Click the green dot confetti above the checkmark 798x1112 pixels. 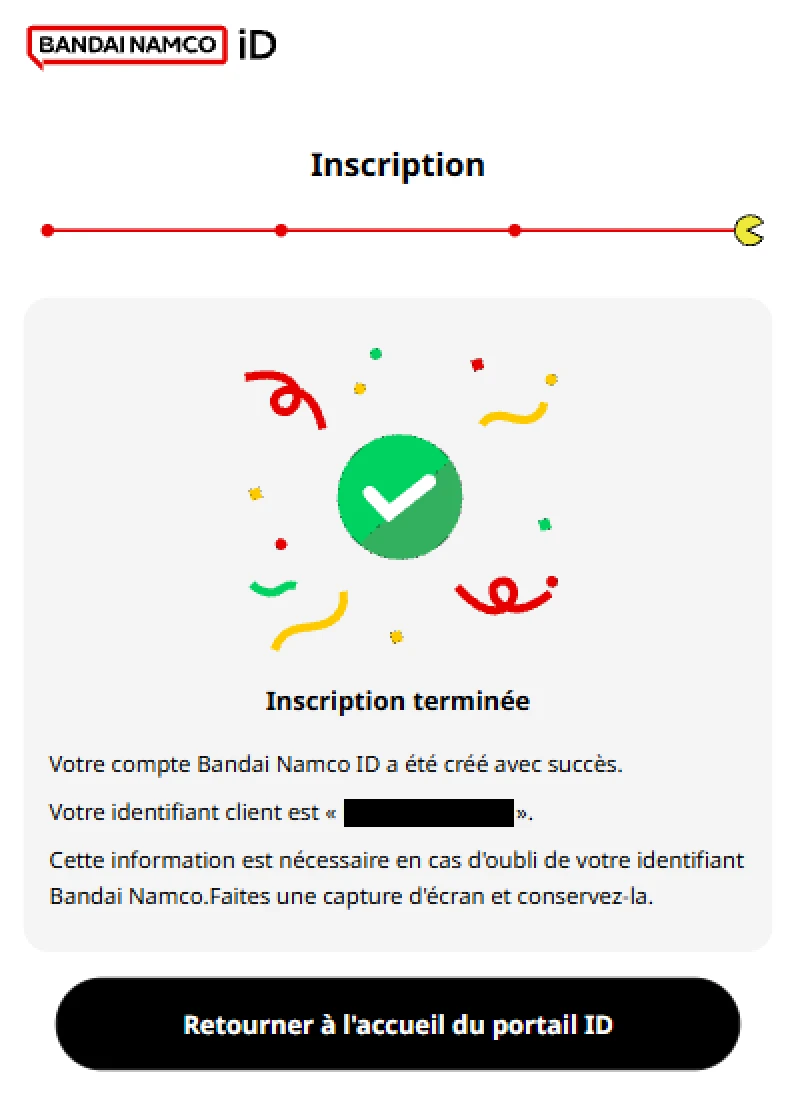(376, 353)
